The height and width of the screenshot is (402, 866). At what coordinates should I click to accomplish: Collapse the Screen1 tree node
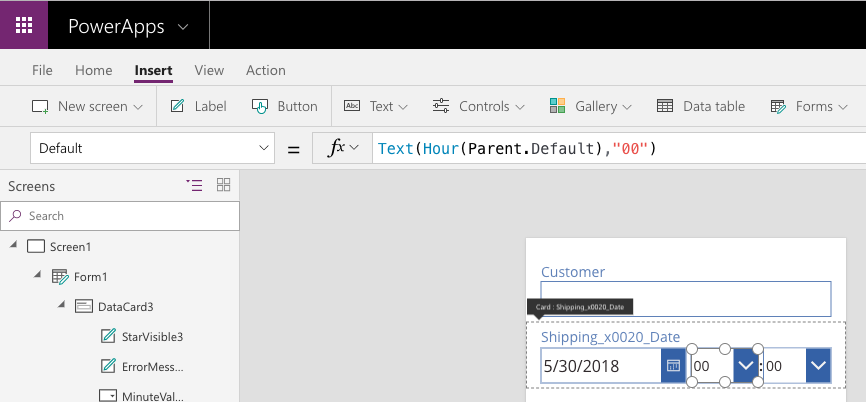[x=13, y=245]
